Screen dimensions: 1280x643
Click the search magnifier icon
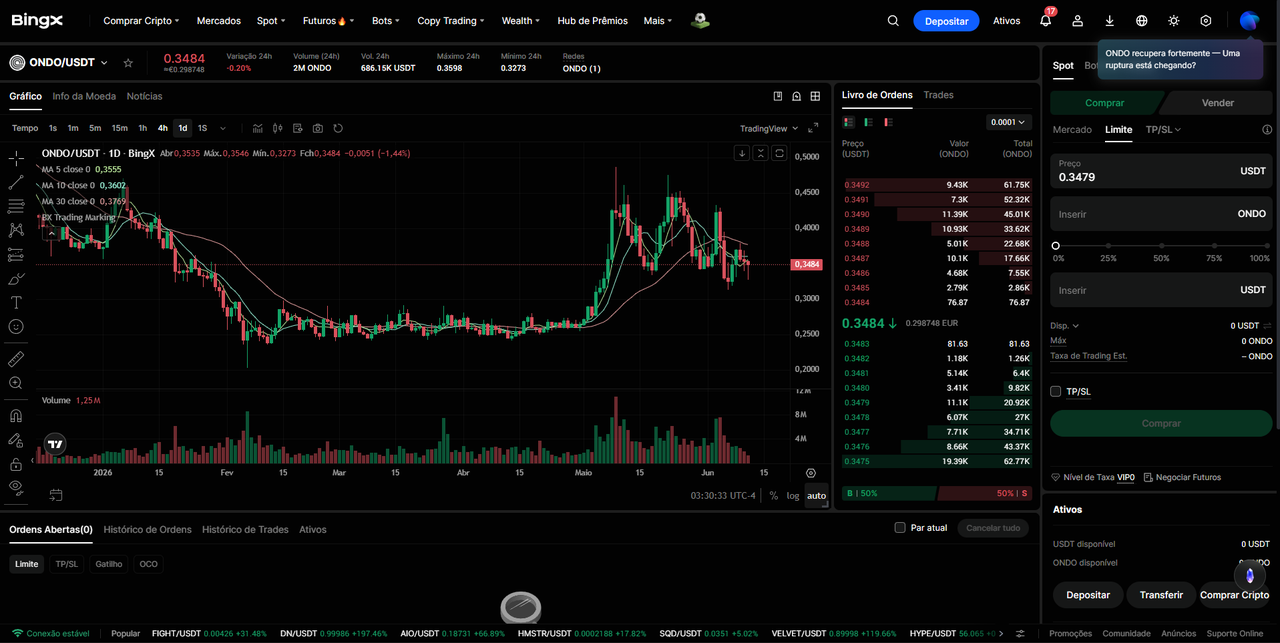(x=894, y=20)
